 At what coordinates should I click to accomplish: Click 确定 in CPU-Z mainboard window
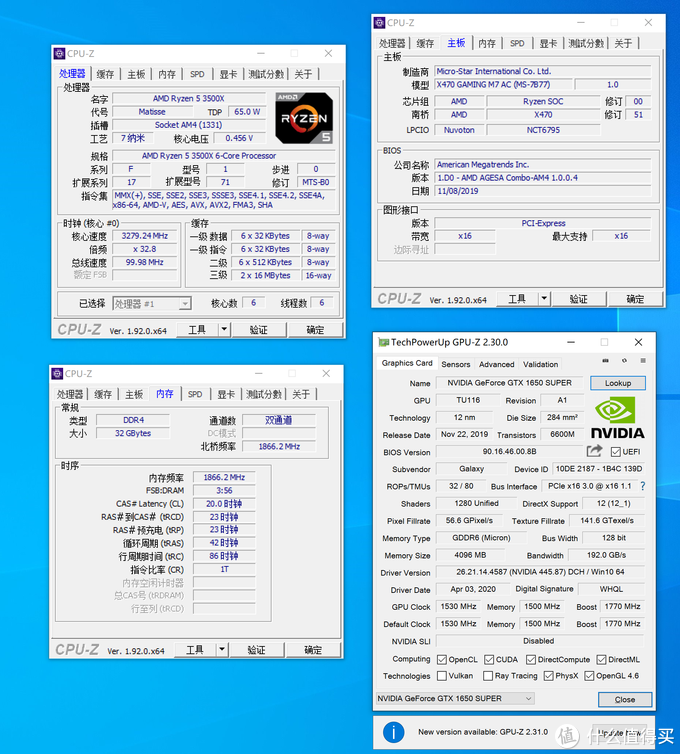[x=635, y=299]
